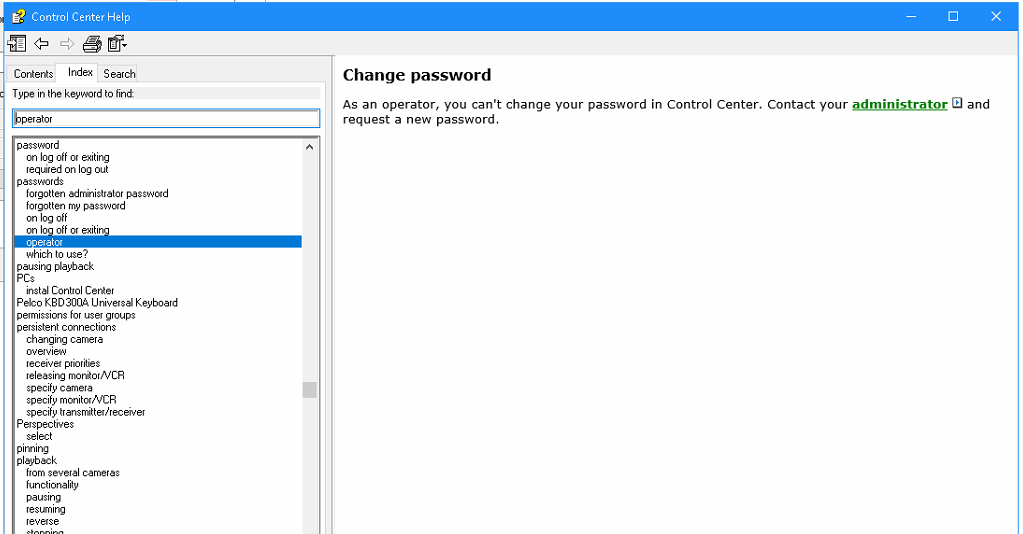
Task: Select the 'PCs' index entry
Action: pos(25,278)
